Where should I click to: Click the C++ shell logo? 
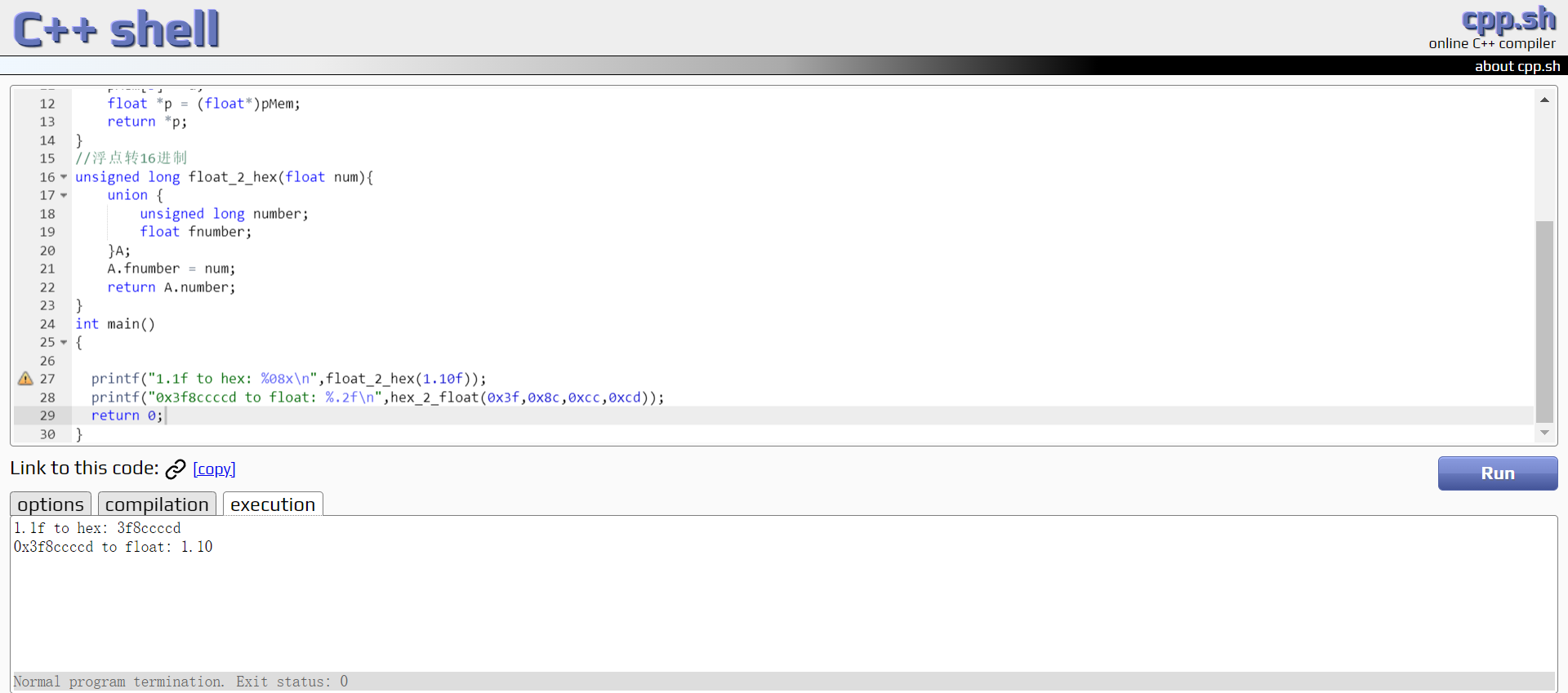117,29
